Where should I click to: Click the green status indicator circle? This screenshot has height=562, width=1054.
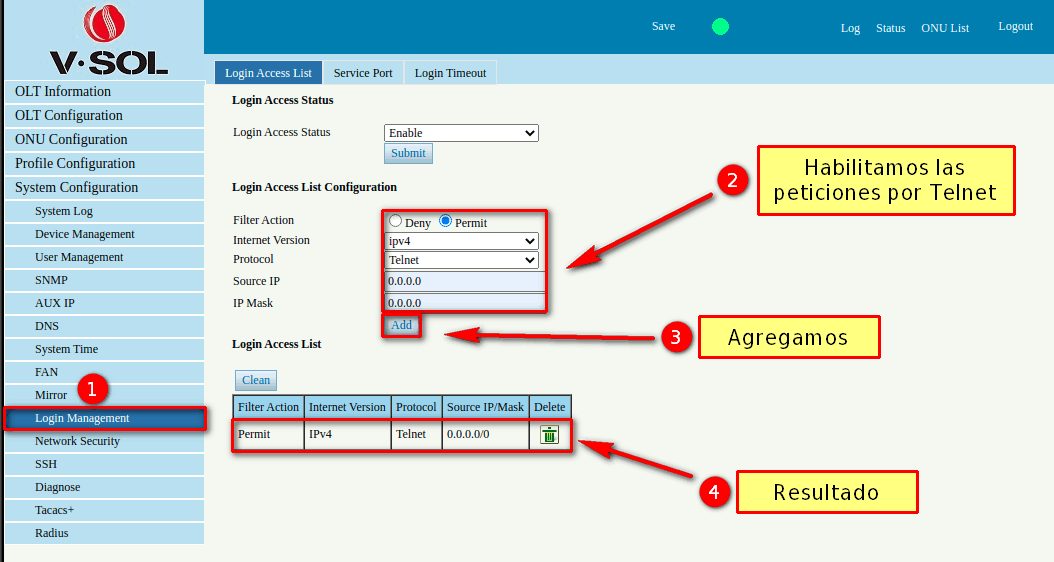point(720,27)
